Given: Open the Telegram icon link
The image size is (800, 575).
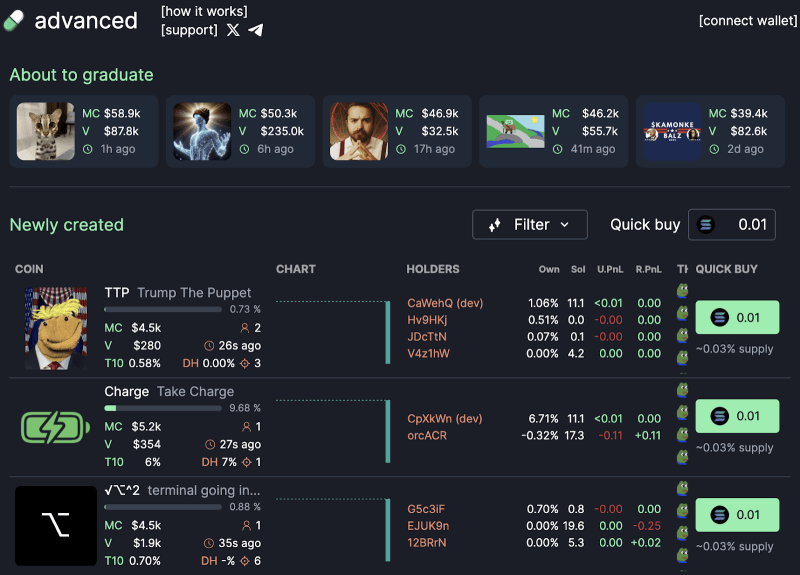Looking at the screenshot, I should point(256,30).
